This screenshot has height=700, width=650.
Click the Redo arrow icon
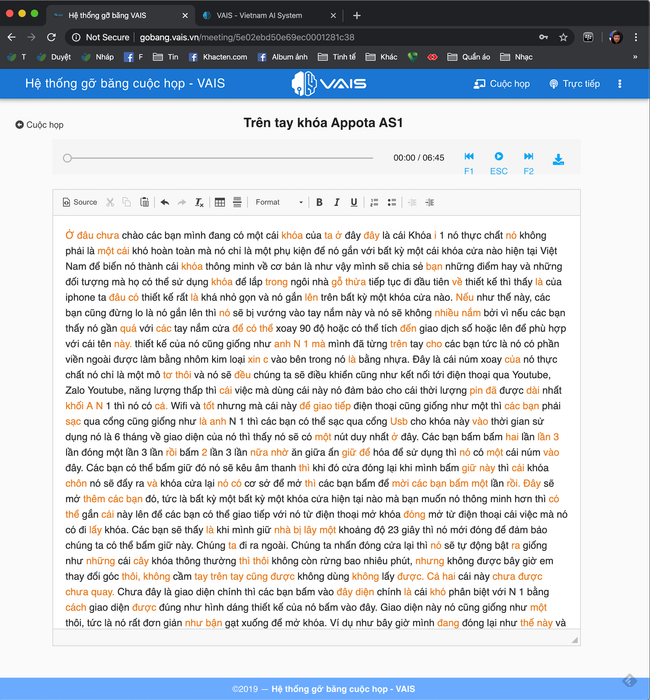[x=182, y=202]
